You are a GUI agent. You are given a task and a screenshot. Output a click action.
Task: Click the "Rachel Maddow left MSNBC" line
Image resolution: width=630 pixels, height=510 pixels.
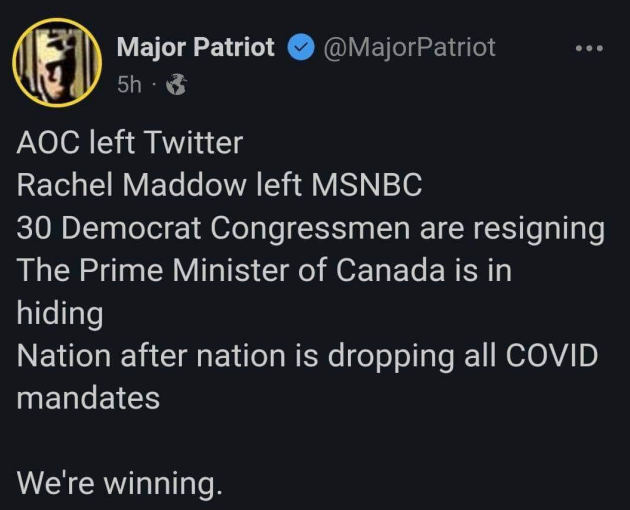pyautogui.click(x=220, y=186)
